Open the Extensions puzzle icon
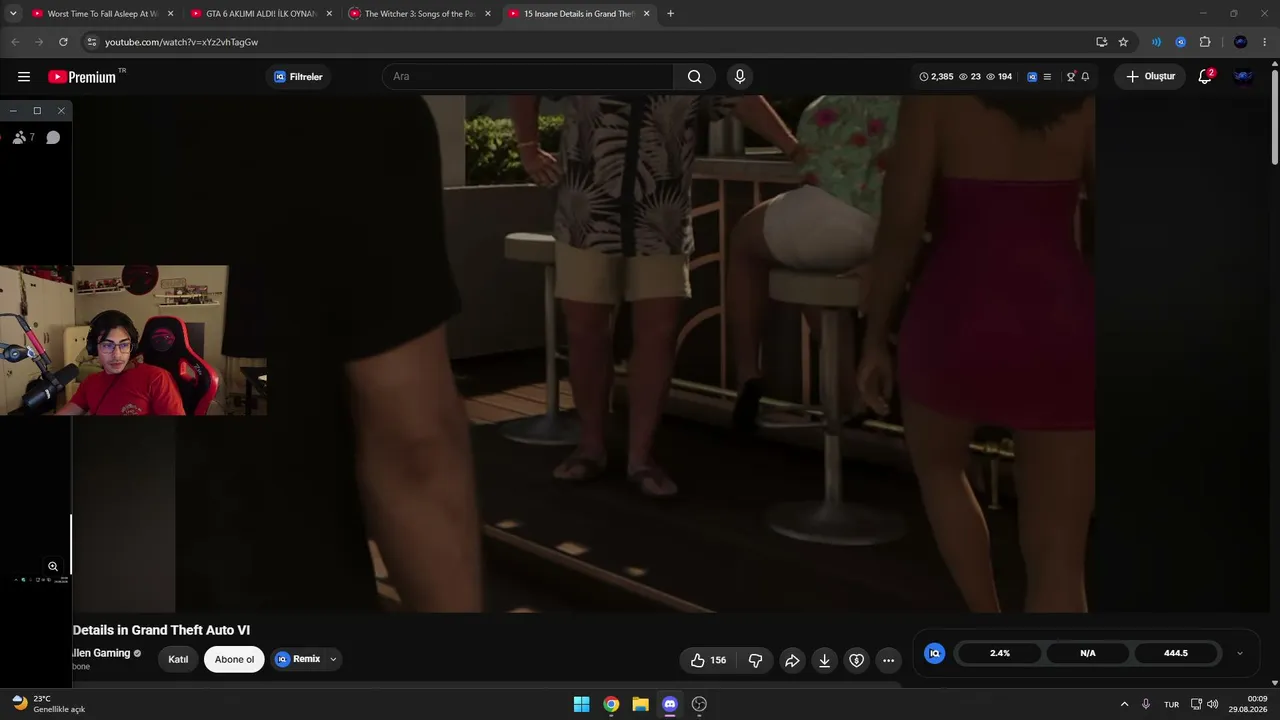Image resolution: width=1280 pixels, height=720 pixels. pos(1205,42)
